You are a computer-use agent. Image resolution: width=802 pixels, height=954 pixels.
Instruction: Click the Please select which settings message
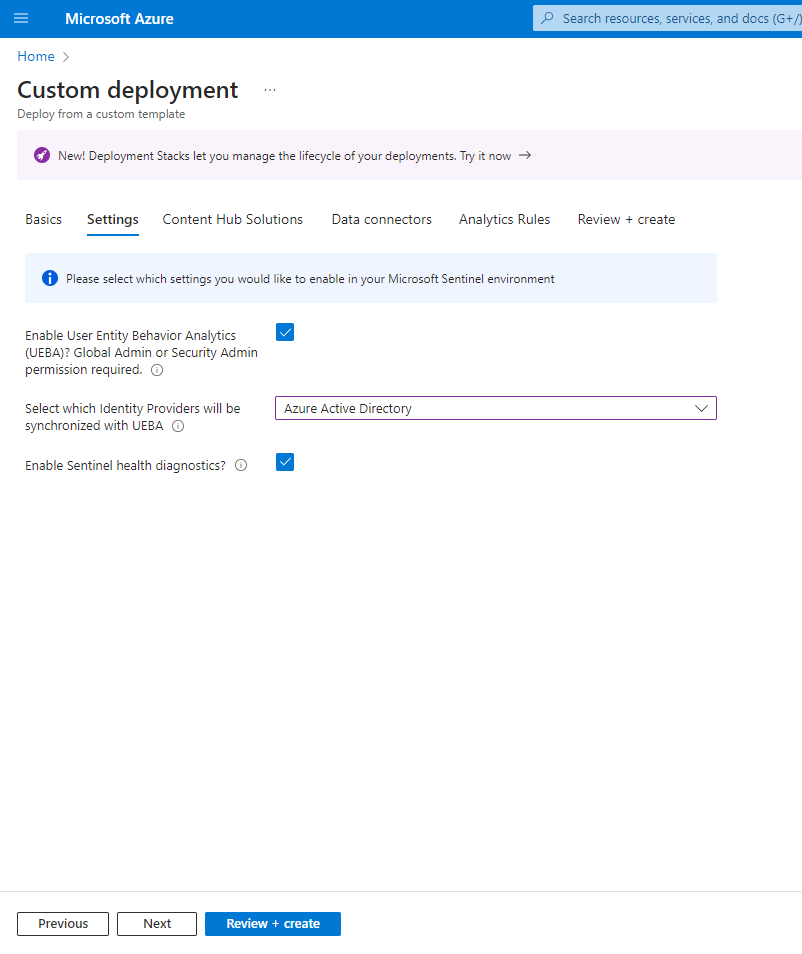(x=310, y=279)
